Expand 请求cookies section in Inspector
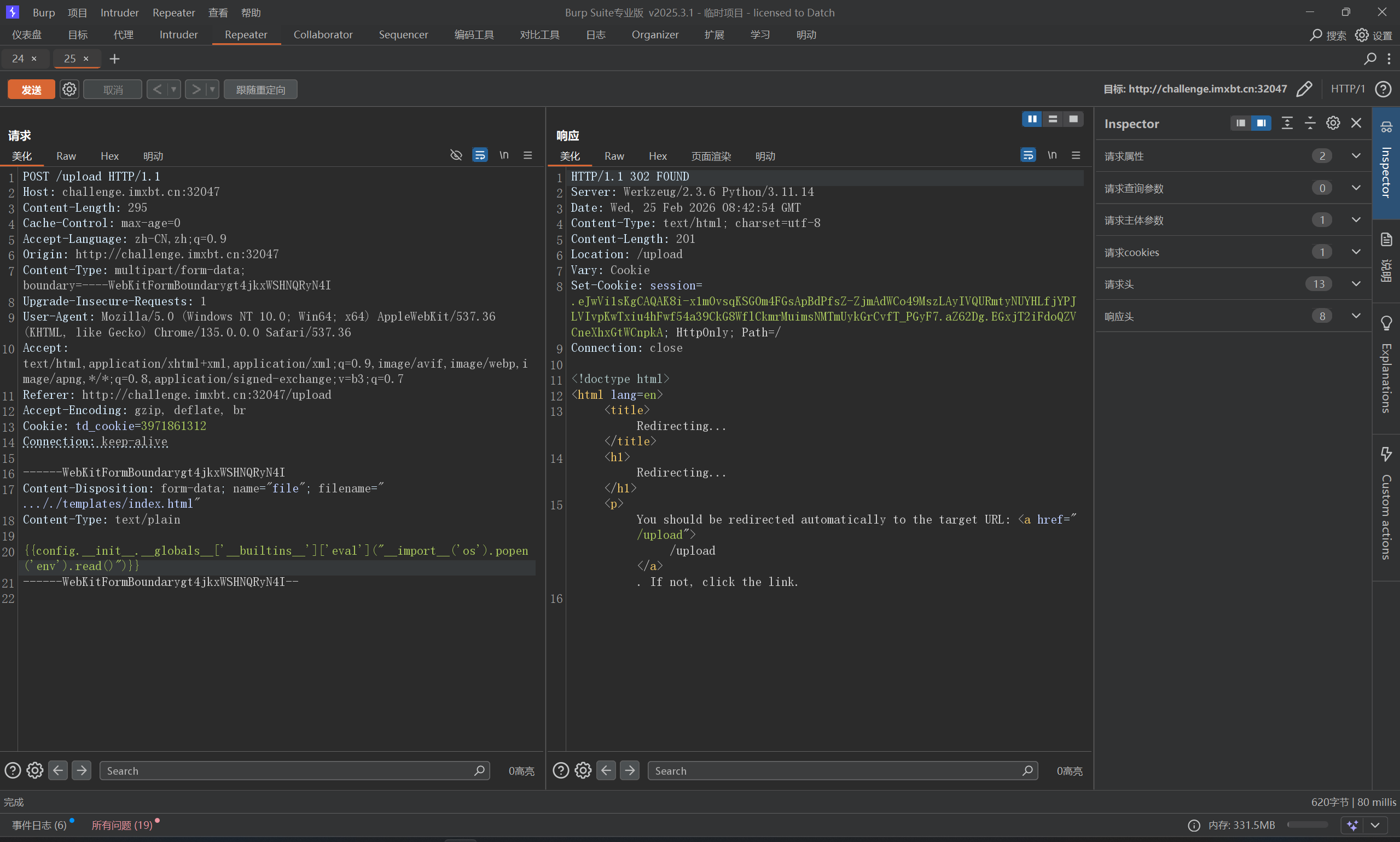 click(1356, 252)
